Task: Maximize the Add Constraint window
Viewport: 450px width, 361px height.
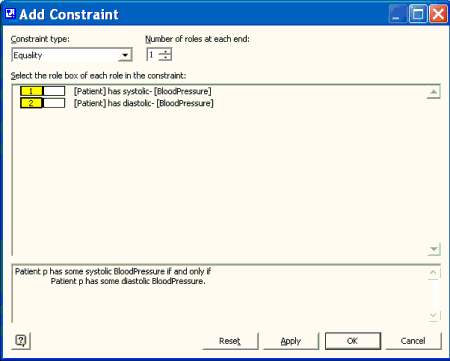Action: (x=418, y=14)
